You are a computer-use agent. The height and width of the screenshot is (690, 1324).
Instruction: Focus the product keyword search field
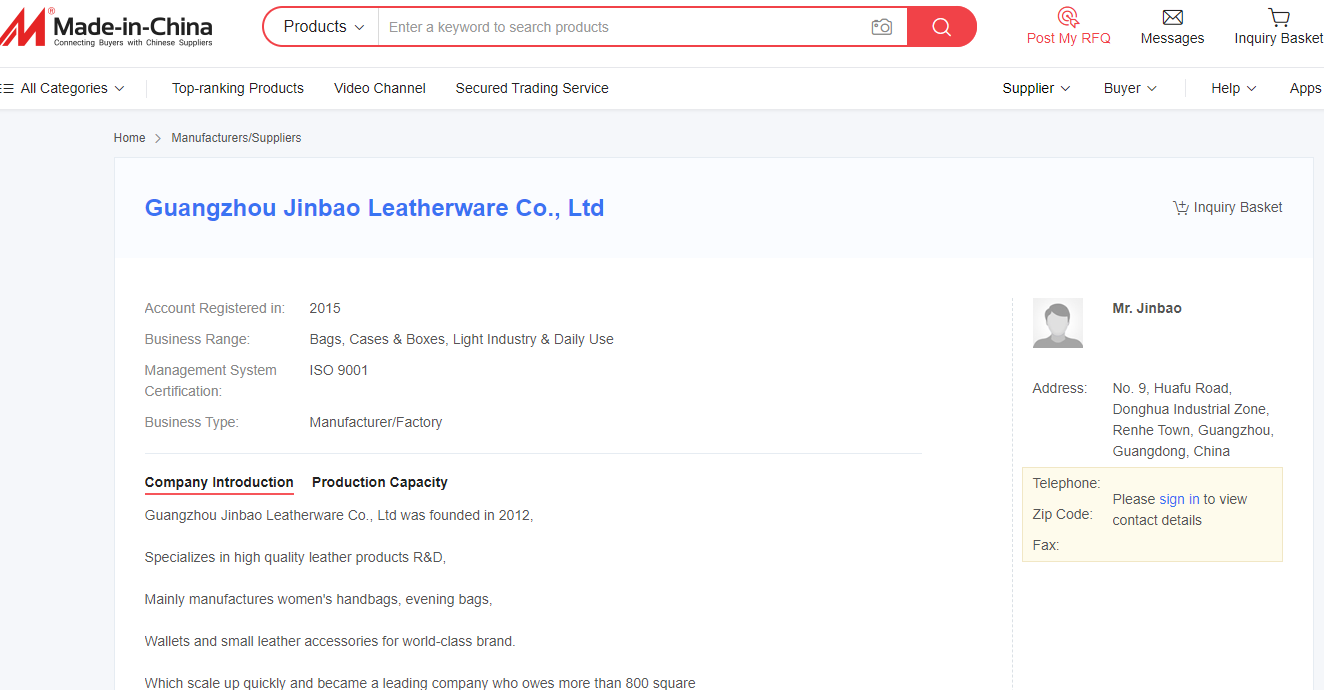620,27
